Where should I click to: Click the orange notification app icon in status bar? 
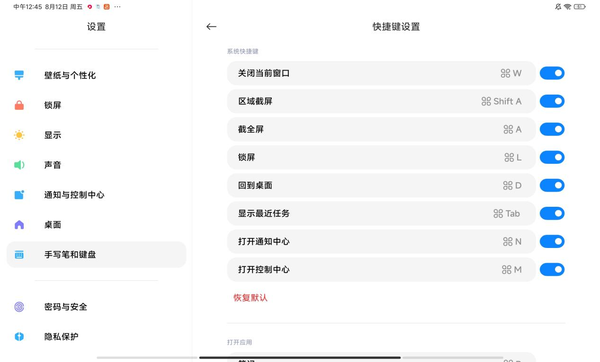pyautogui.click(x=107, y=7)
